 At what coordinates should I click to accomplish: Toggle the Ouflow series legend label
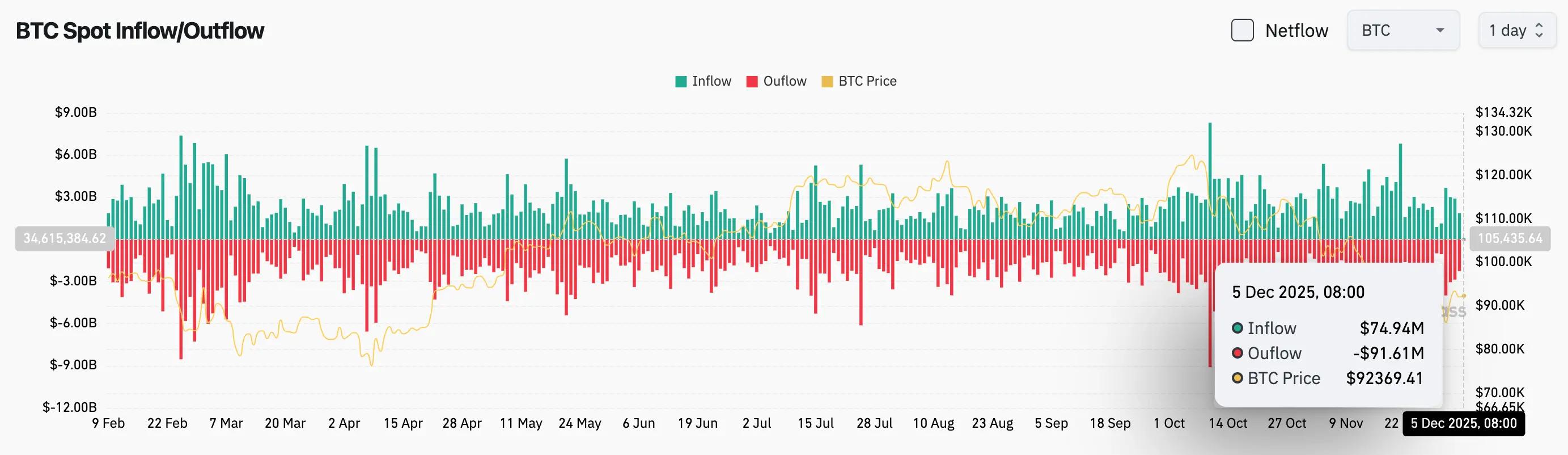click(784, 82)
